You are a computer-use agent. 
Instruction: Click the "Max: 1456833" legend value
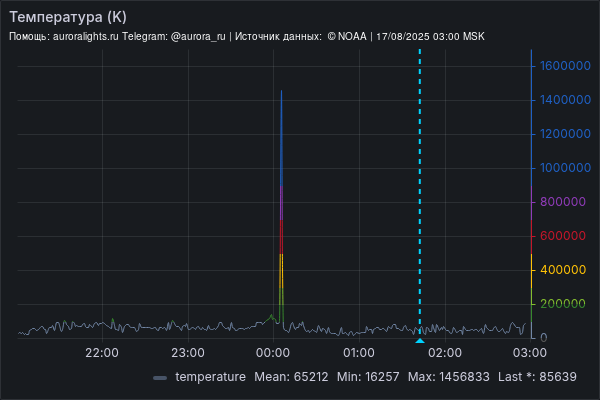click(448, 377)
